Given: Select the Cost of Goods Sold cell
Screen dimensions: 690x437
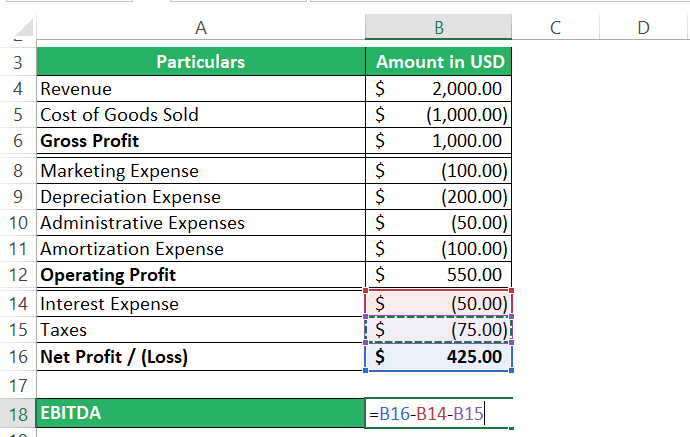Looking at the screenshot, I should click(x=200, y=115).
